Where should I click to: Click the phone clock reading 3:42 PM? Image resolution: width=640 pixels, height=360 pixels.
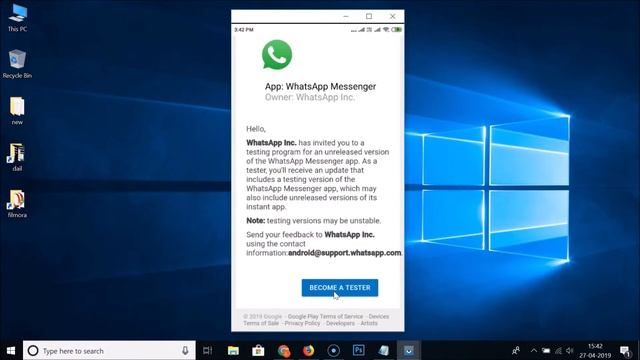click(244, 30)
